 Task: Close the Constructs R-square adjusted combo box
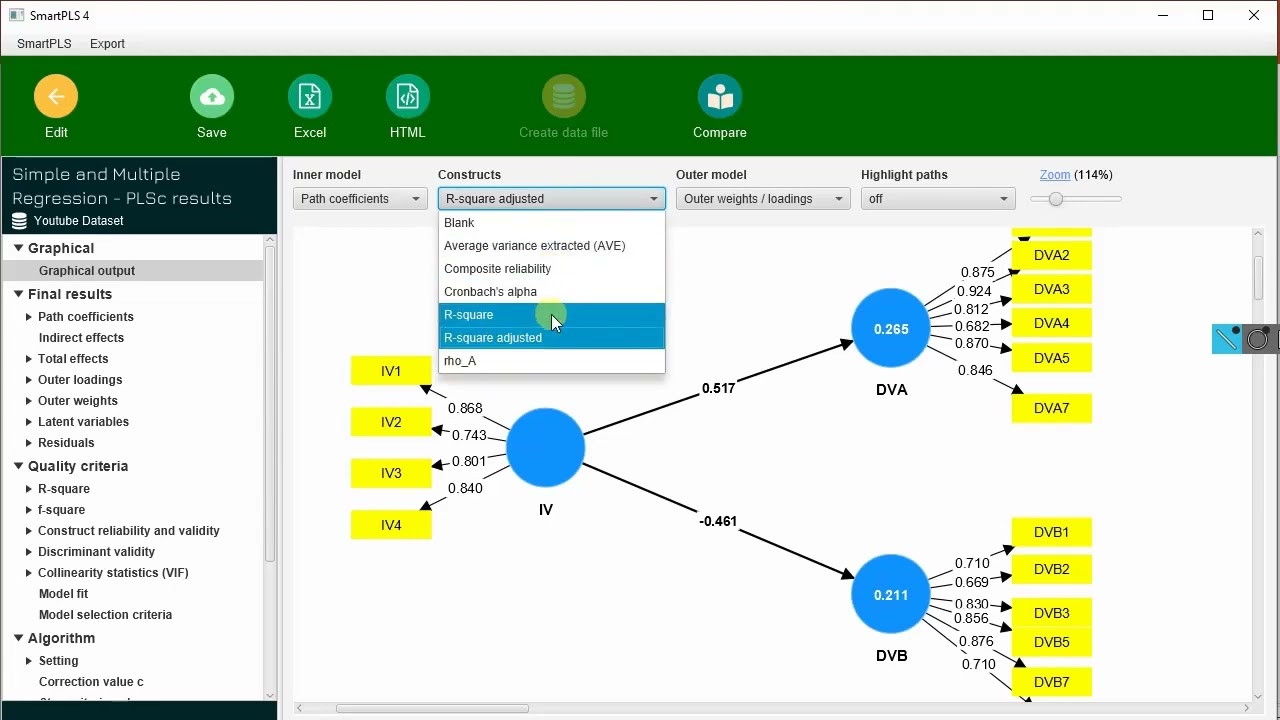coord(552,199)
